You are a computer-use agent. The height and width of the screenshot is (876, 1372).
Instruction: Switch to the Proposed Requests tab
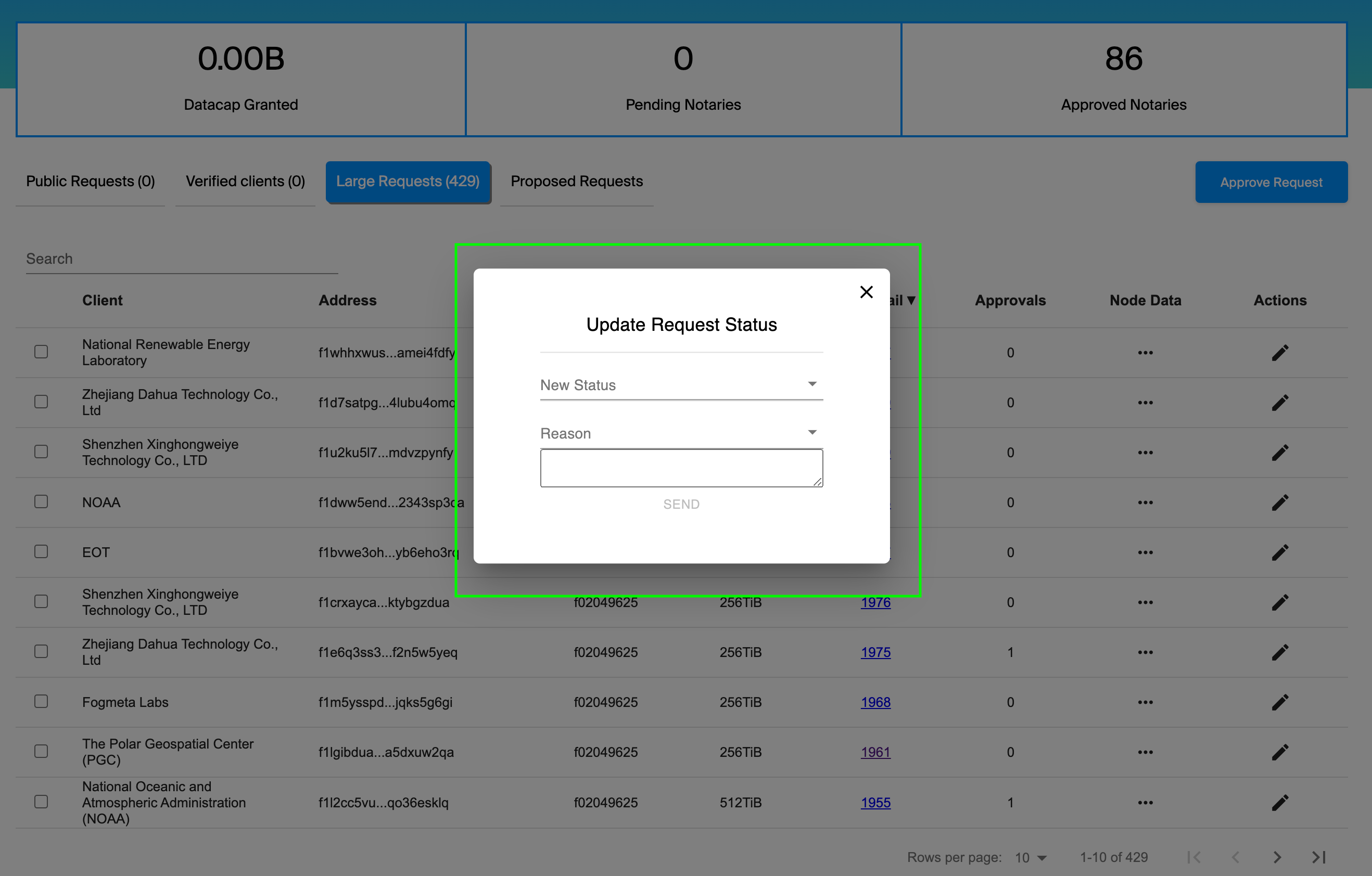tap(577, 181)
